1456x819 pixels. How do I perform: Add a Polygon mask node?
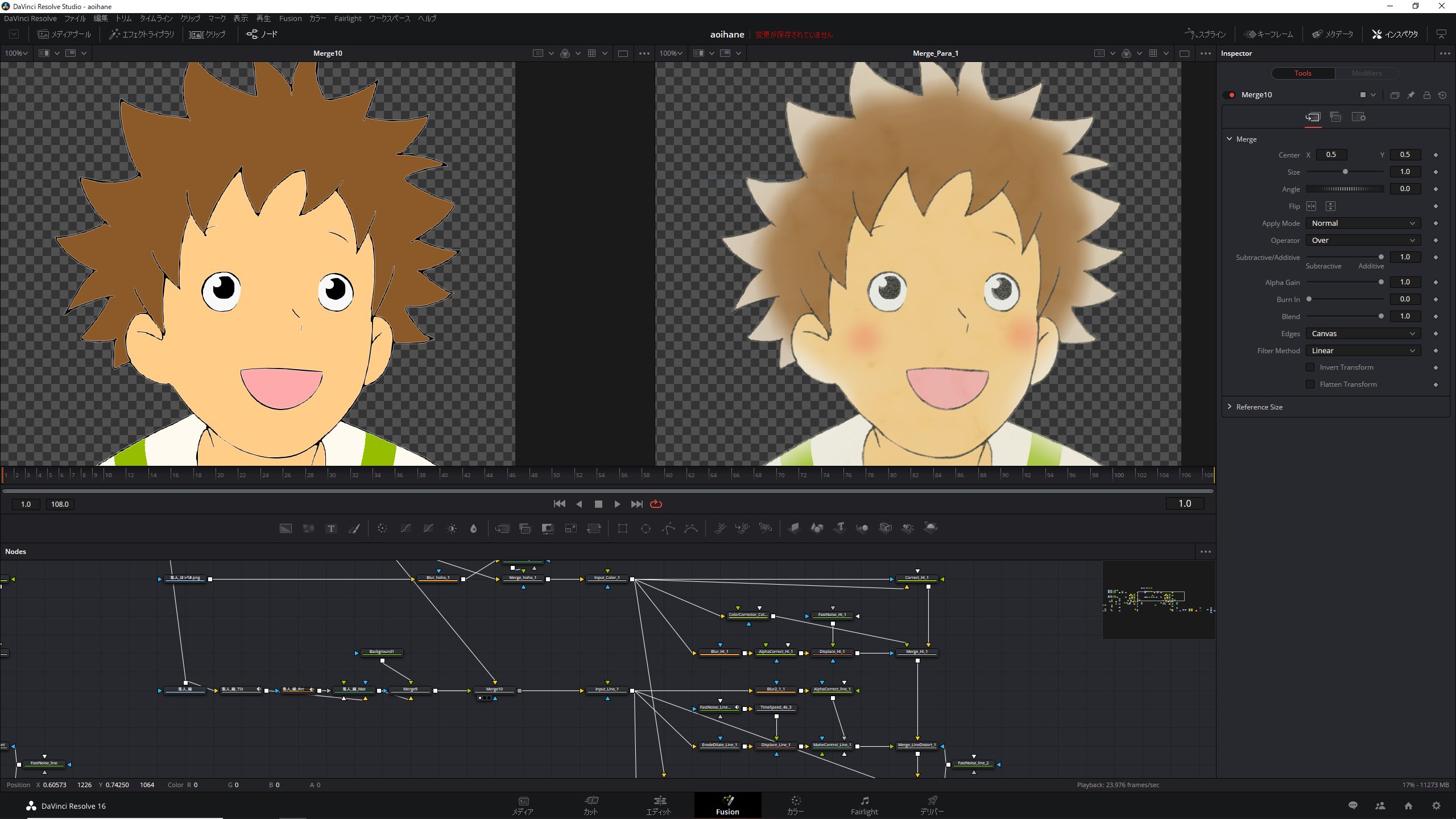point(669,528)
